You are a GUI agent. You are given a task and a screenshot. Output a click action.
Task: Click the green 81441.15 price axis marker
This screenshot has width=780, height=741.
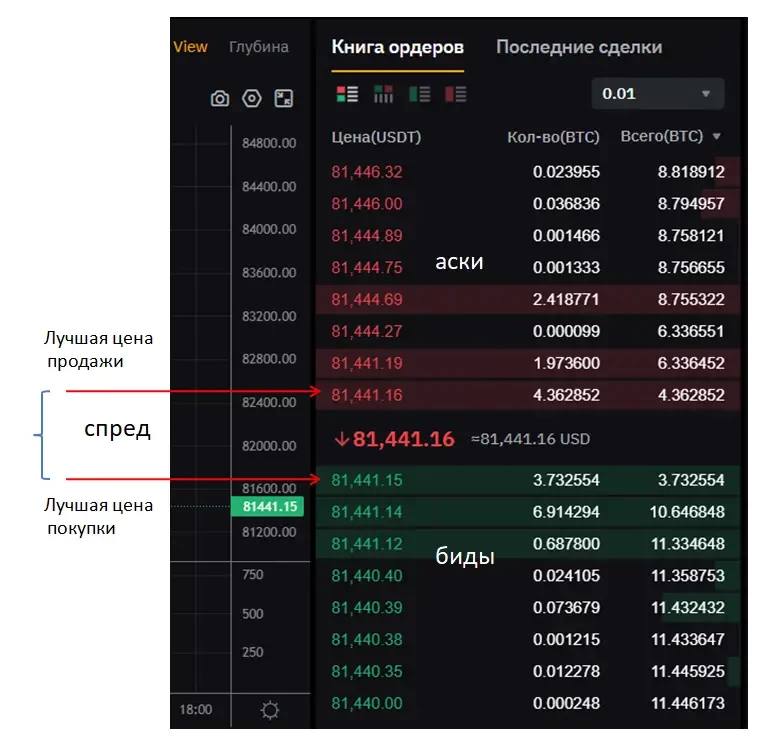point(268,507)
